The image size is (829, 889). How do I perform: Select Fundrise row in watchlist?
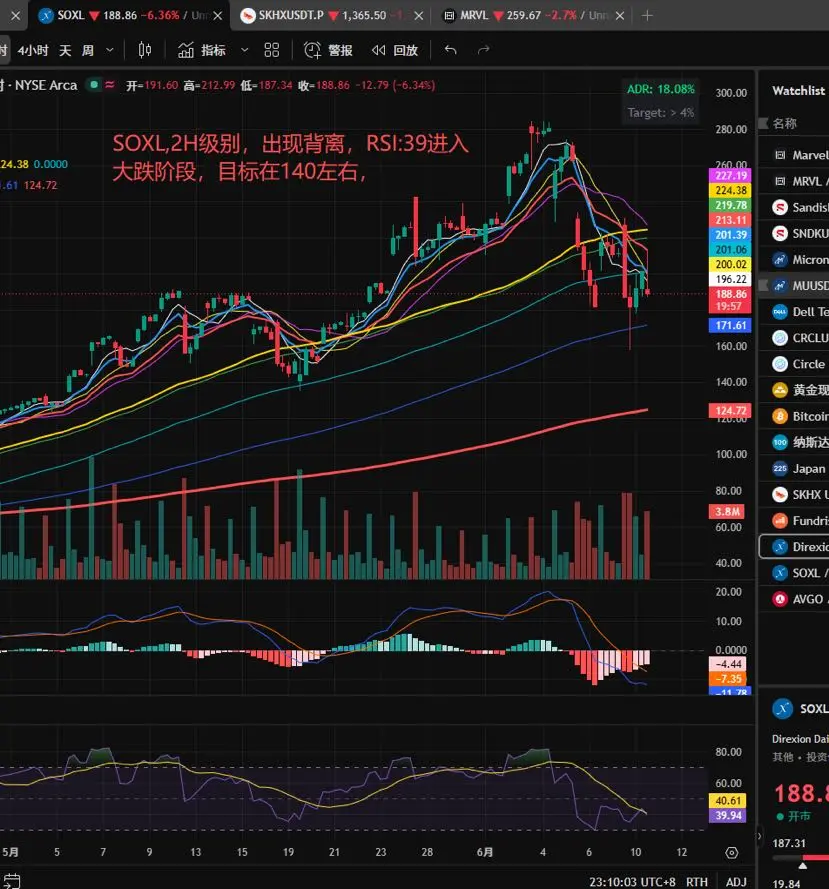tap(794, 520)
